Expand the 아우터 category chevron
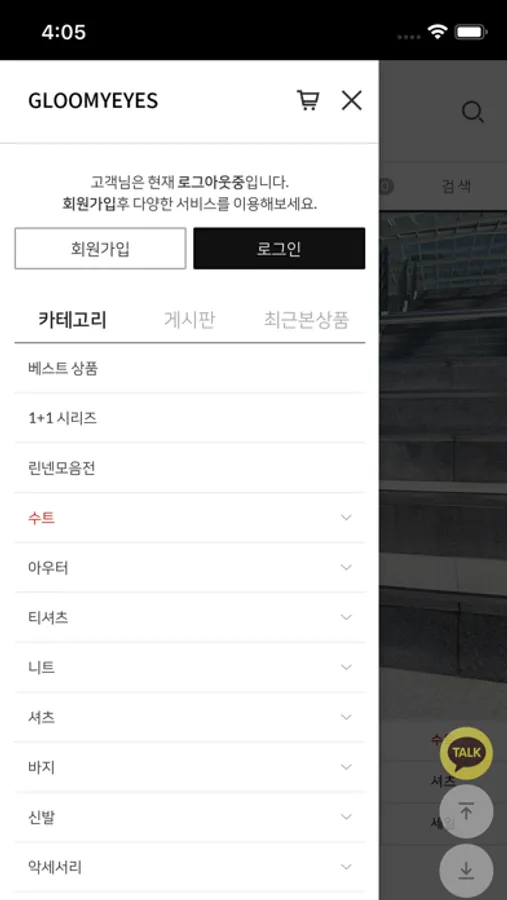 click(346, 567)
